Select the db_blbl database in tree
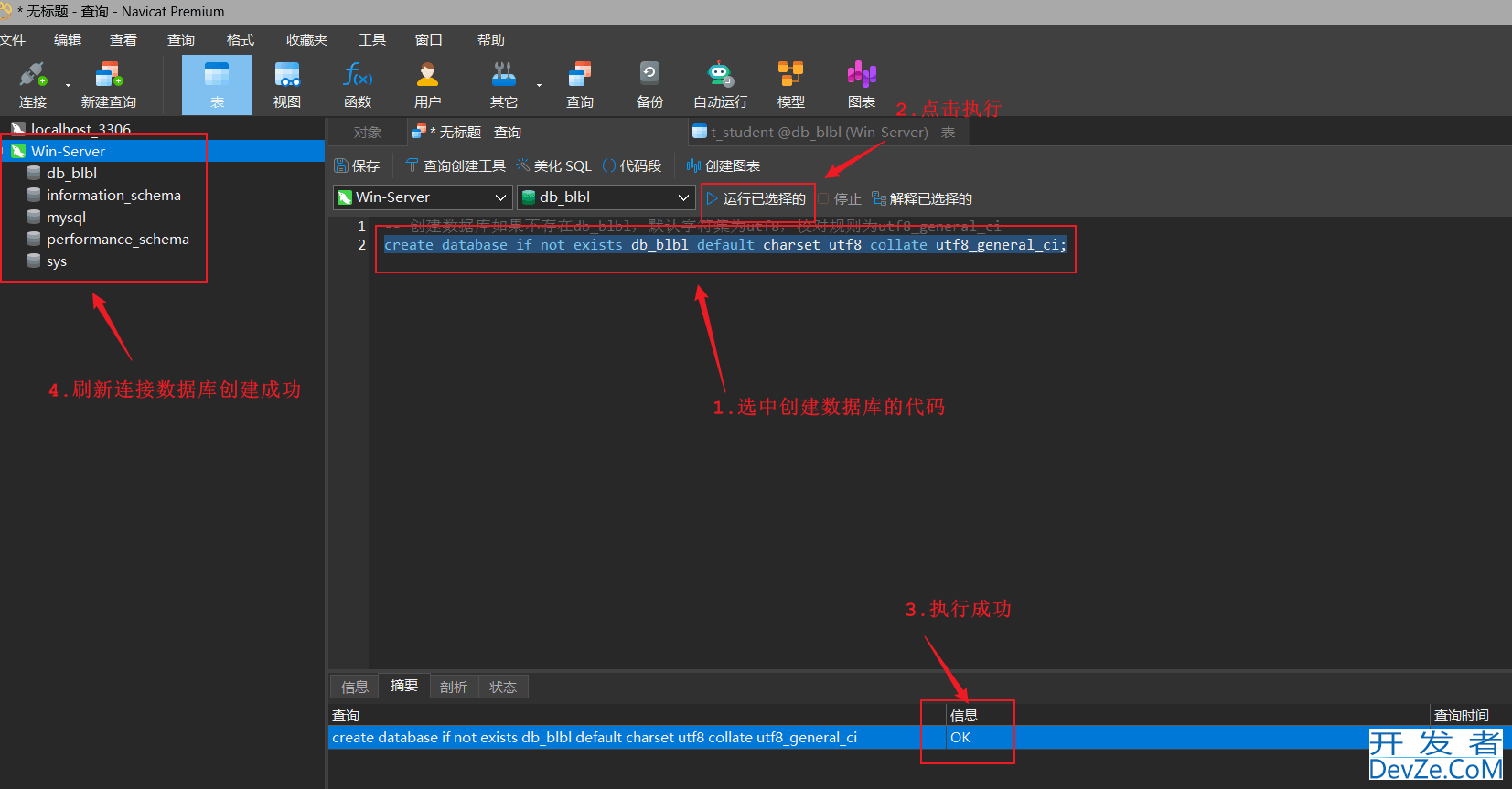 [71, 173]
